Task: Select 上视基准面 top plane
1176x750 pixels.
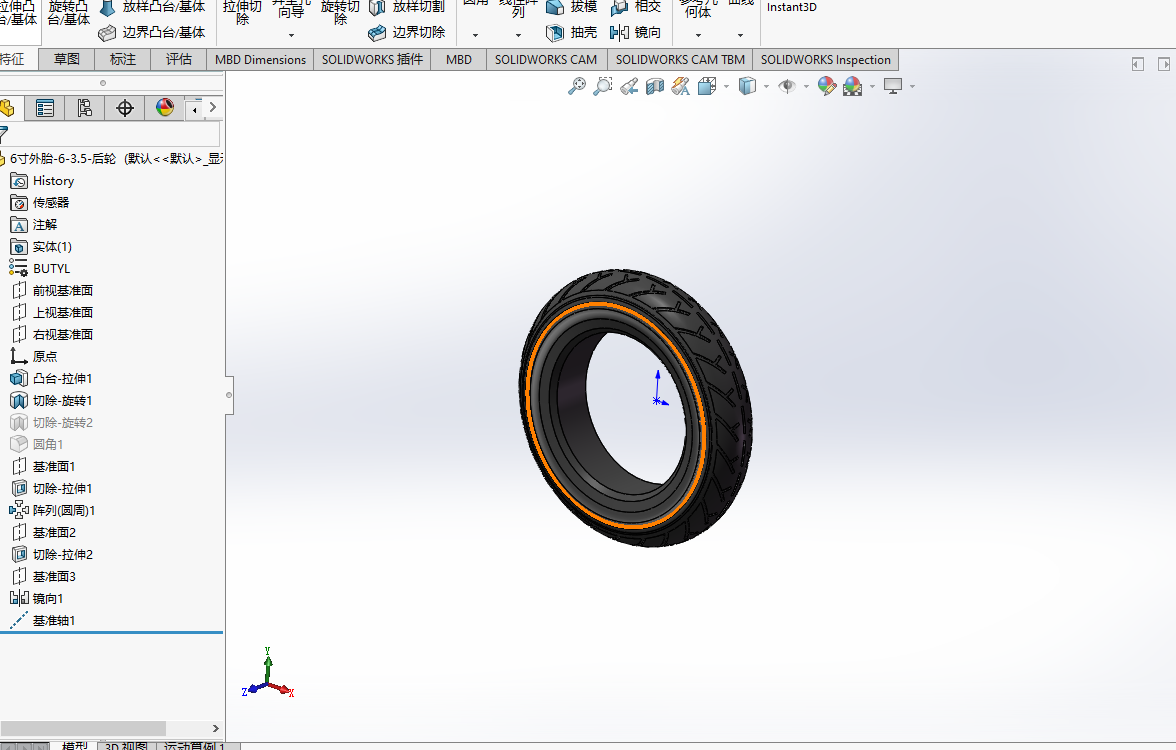Action: (x=52, y=312)
